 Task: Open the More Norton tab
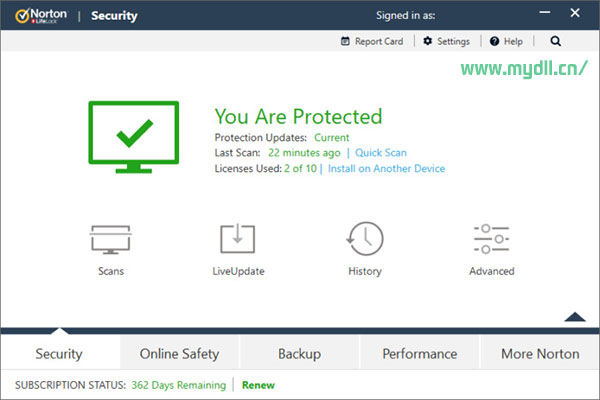point(540,354)
